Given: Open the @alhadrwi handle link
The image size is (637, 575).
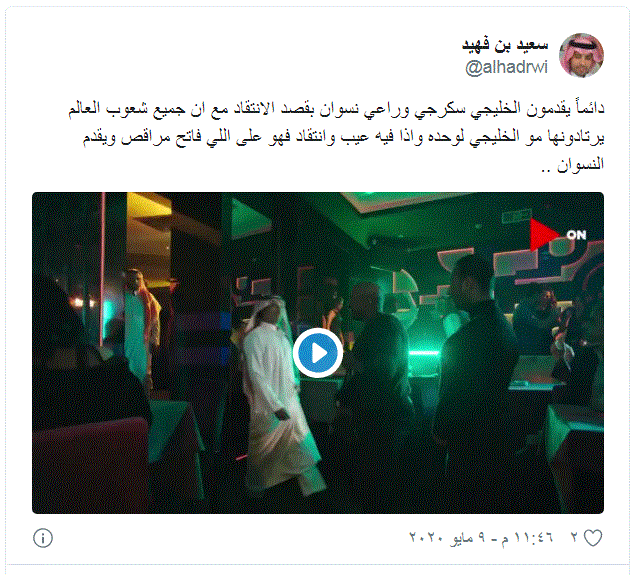Looking at the screenshot, I should (506, 67).
